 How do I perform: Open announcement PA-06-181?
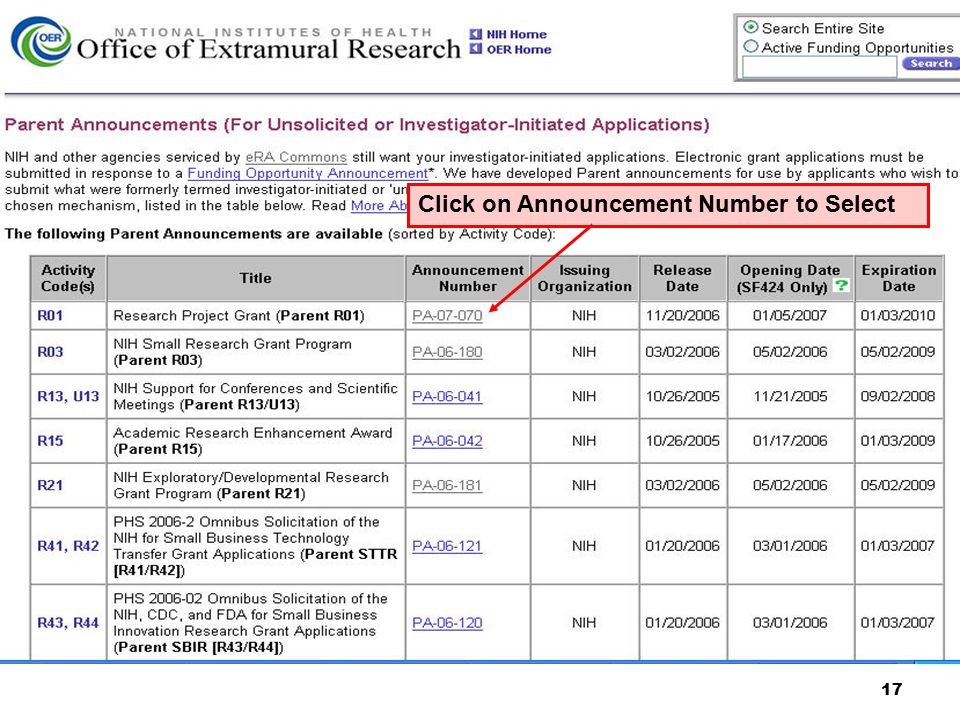pos(447,486)
